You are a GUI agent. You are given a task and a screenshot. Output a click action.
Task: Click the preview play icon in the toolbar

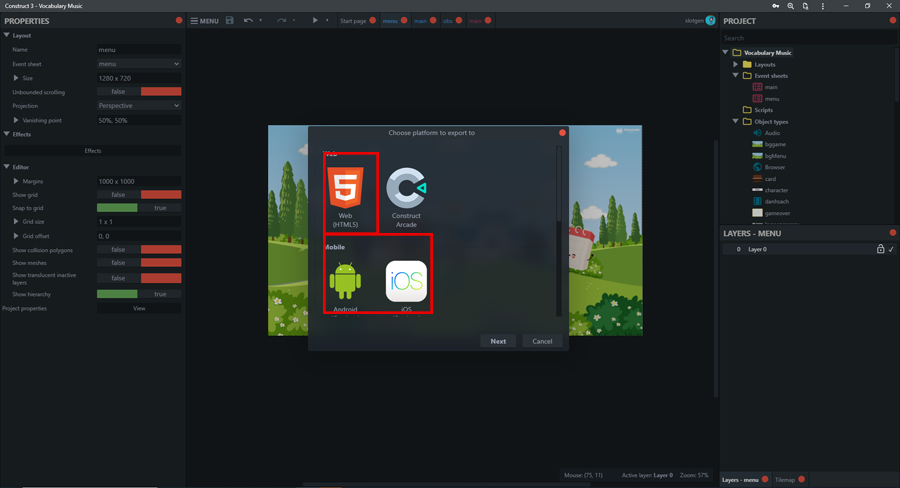pyautogui.click(x=315, y=20)
